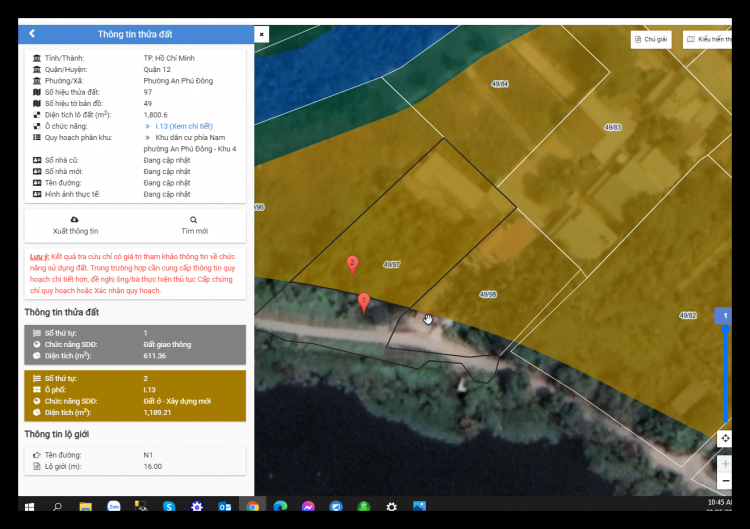Select the yellow Đất ở - Xây dựng mới row

pos(135,396)
